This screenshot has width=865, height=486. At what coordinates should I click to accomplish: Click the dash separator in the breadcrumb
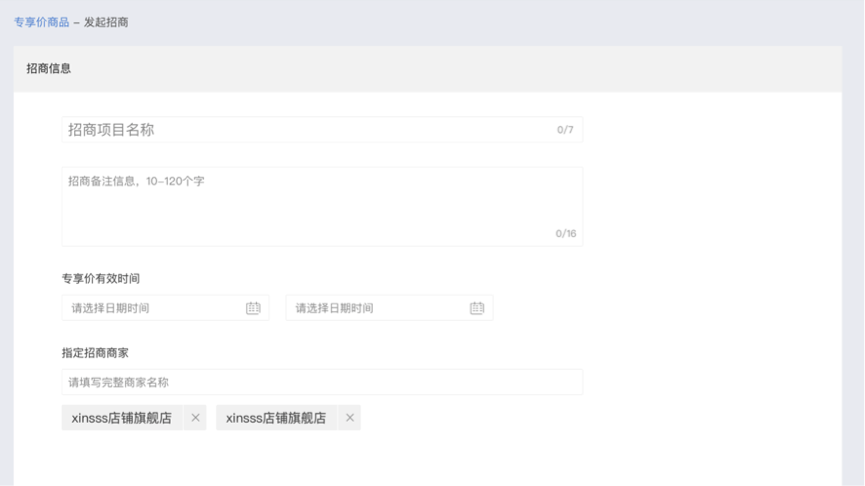(77, 22)
